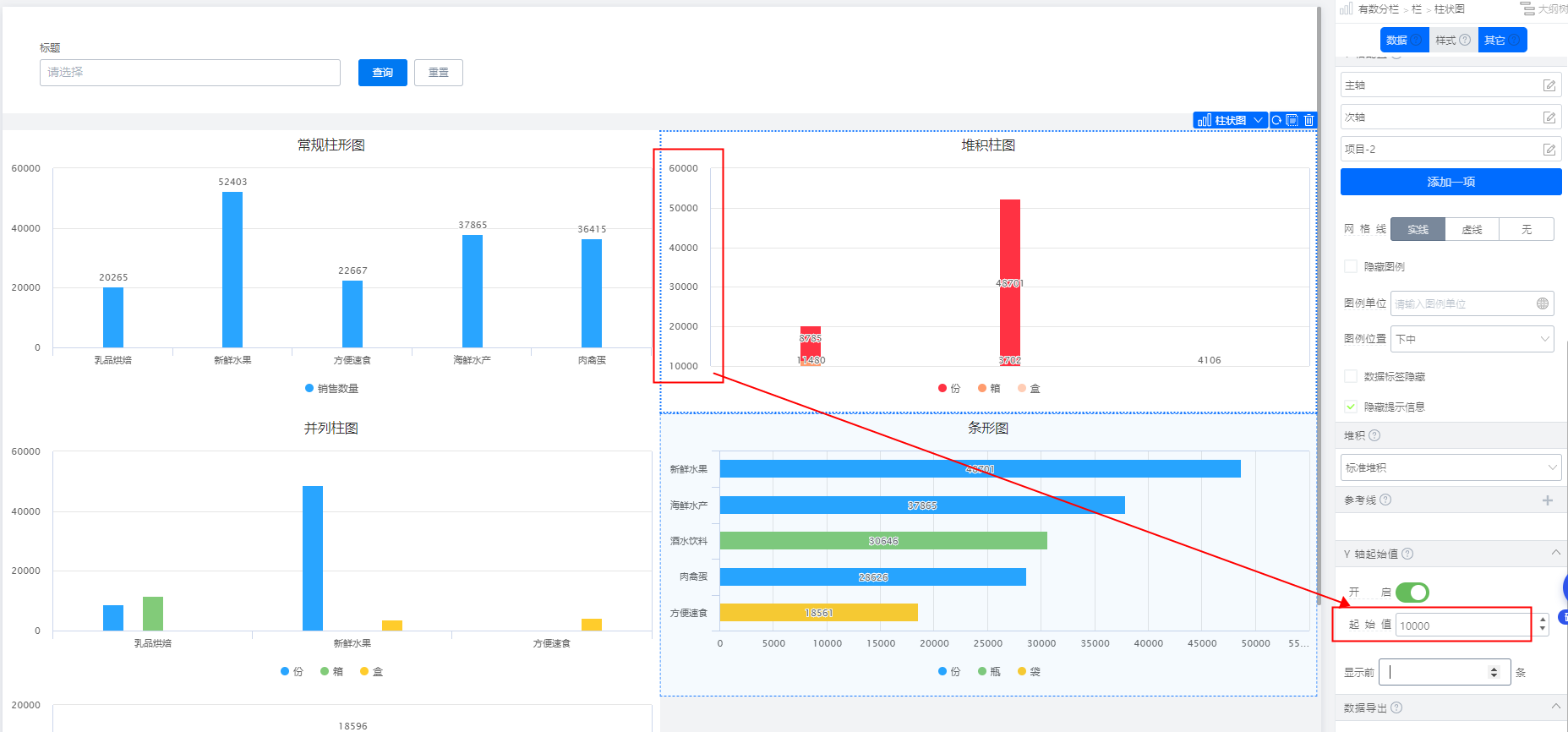Check the 数据标签隐藏 checkbox
The height and width of the screenshot is (732, 1568).
[1351, 376]
